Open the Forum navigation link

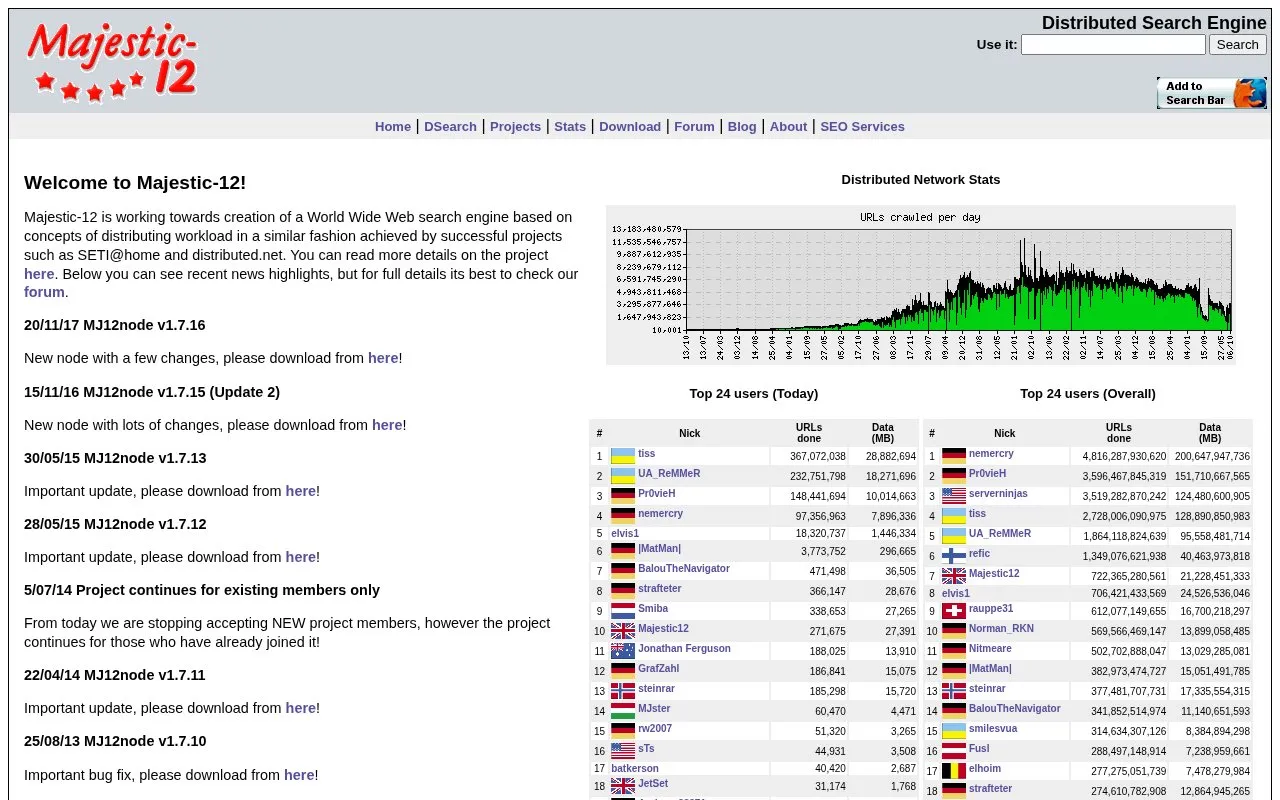pos(694,127)
